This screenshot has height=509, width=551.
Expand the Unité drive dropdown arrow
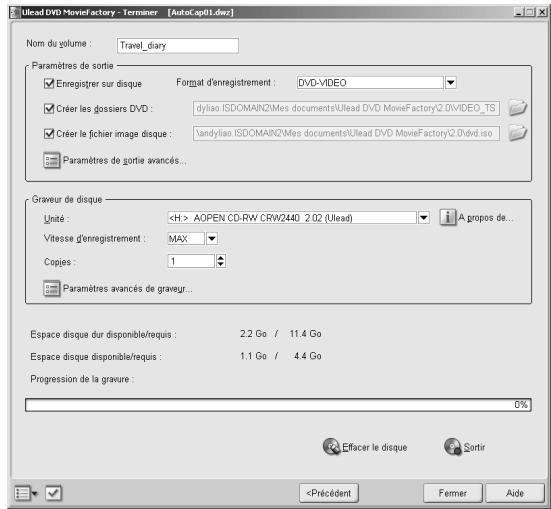(424, 218)
